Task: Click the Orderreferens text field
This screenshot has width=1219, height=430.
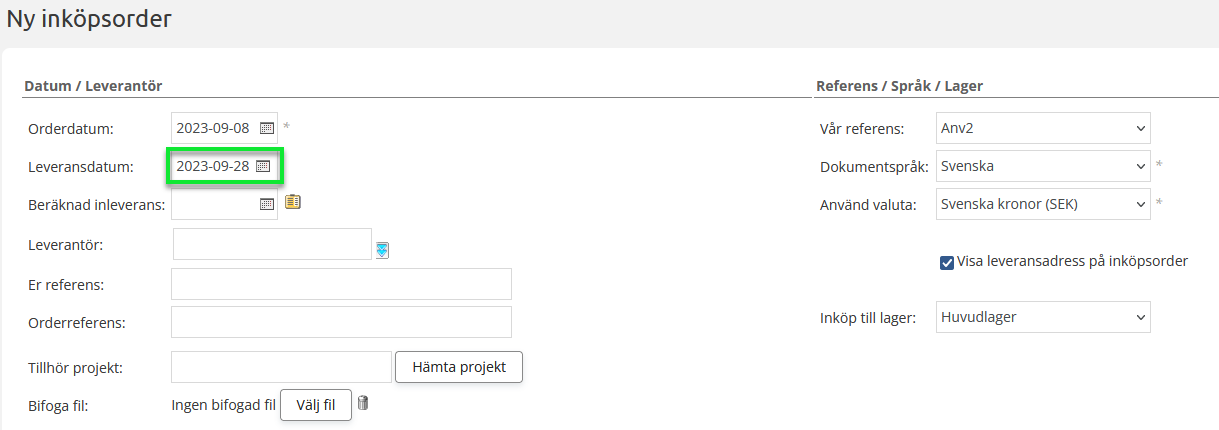Action: tap(341, 322)
